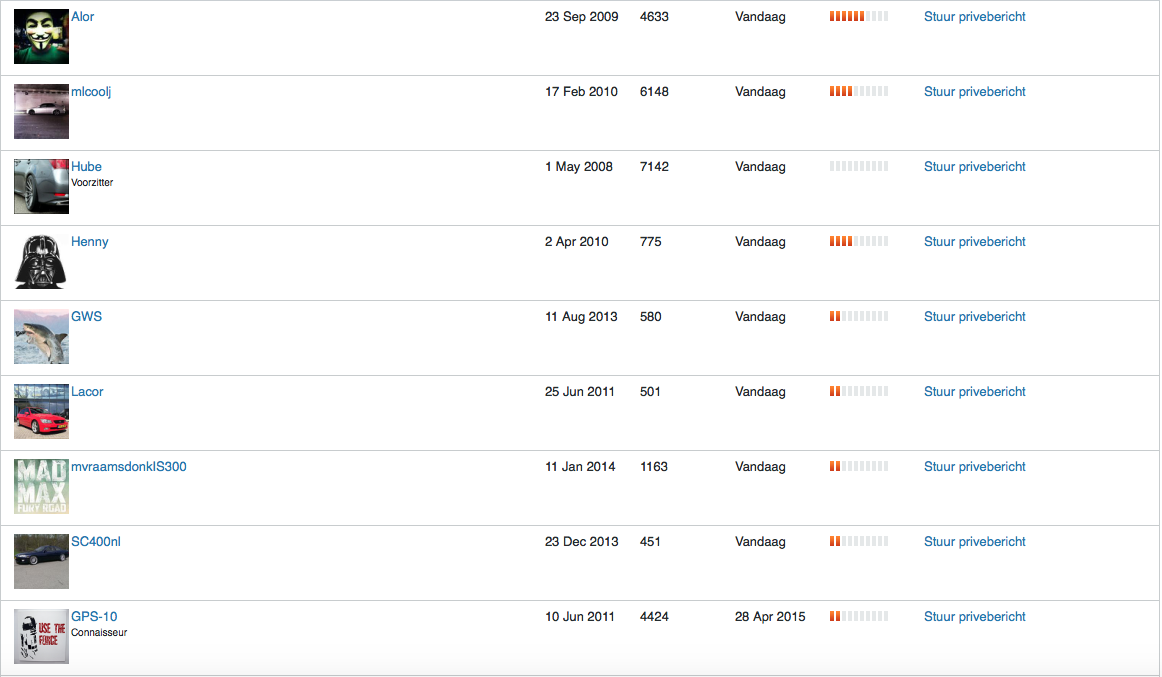Viewport: 1162px width, 677px height.
Task: Click Henny's Darth Vader avatar
Action: click(x=41, y=261)
